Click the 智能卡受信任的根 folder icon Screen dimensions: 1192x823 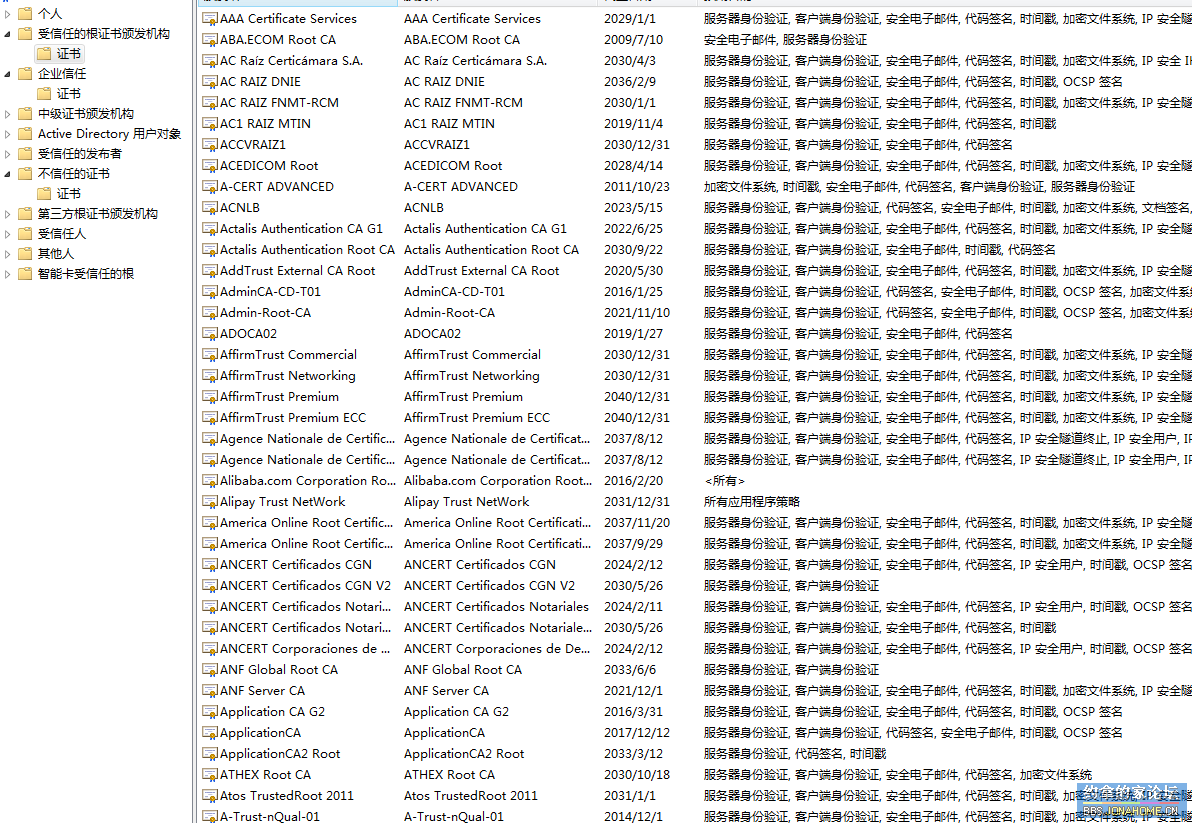point(25,274)
